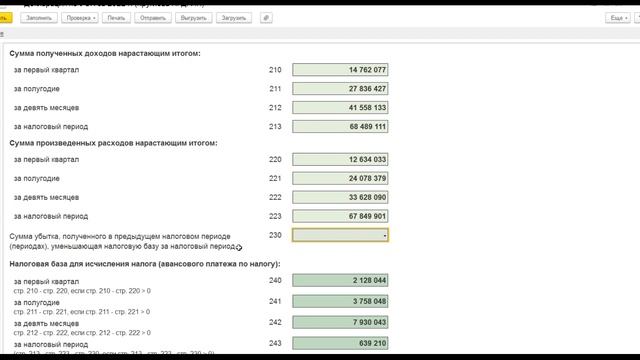Select line 221 expenses field 24 078 379

340,178
